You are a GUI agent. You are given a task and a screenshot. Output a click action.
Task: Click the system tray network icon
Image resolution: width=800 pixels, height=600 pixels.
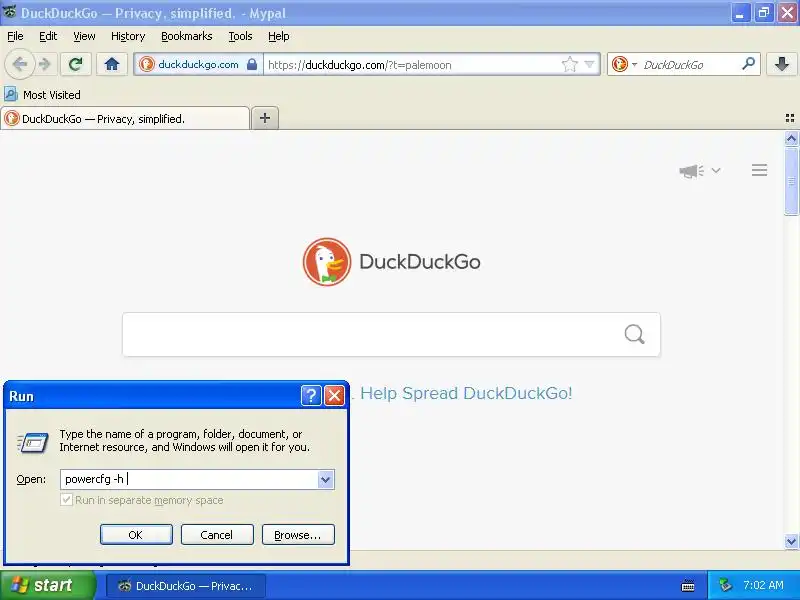725,585
